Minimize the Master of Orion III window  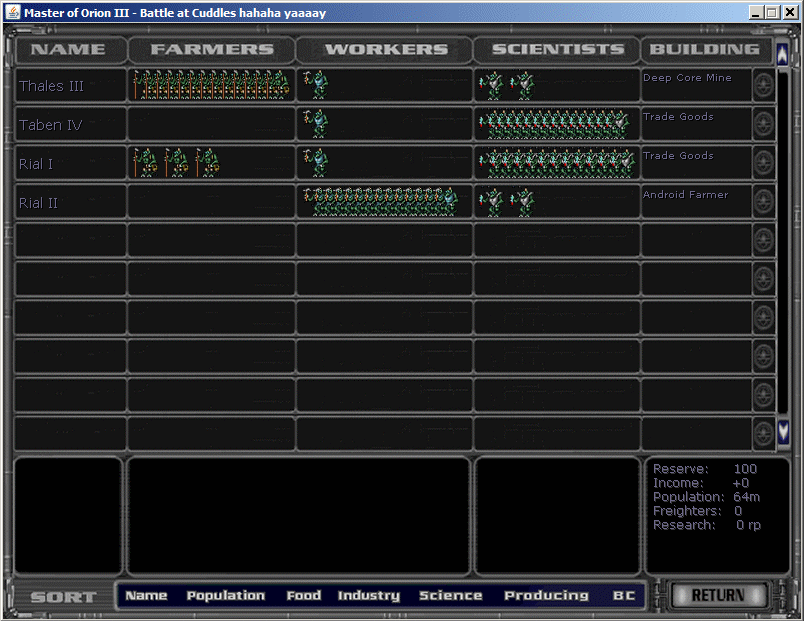pyautogui.click(x=755, y=12)
